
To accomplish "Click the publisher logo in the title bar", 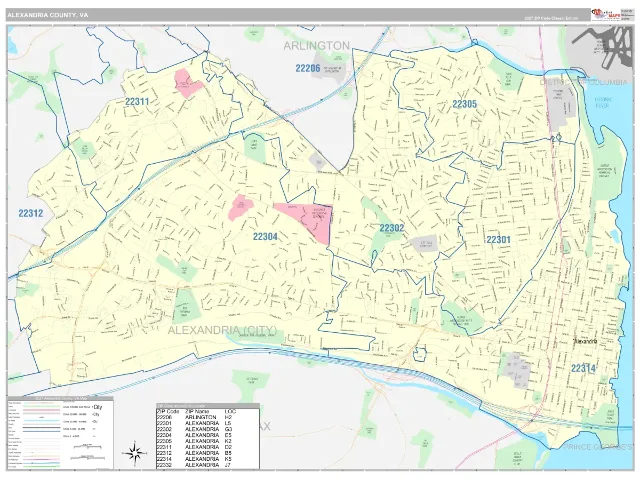I will coord(605,14).
